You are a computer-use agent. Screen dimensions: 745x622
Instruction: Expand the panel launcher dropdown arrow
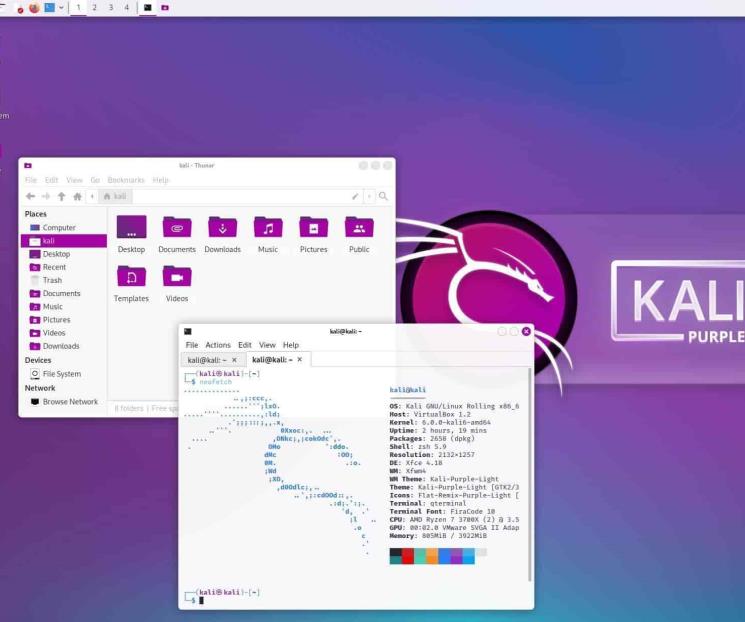[62, 7]
